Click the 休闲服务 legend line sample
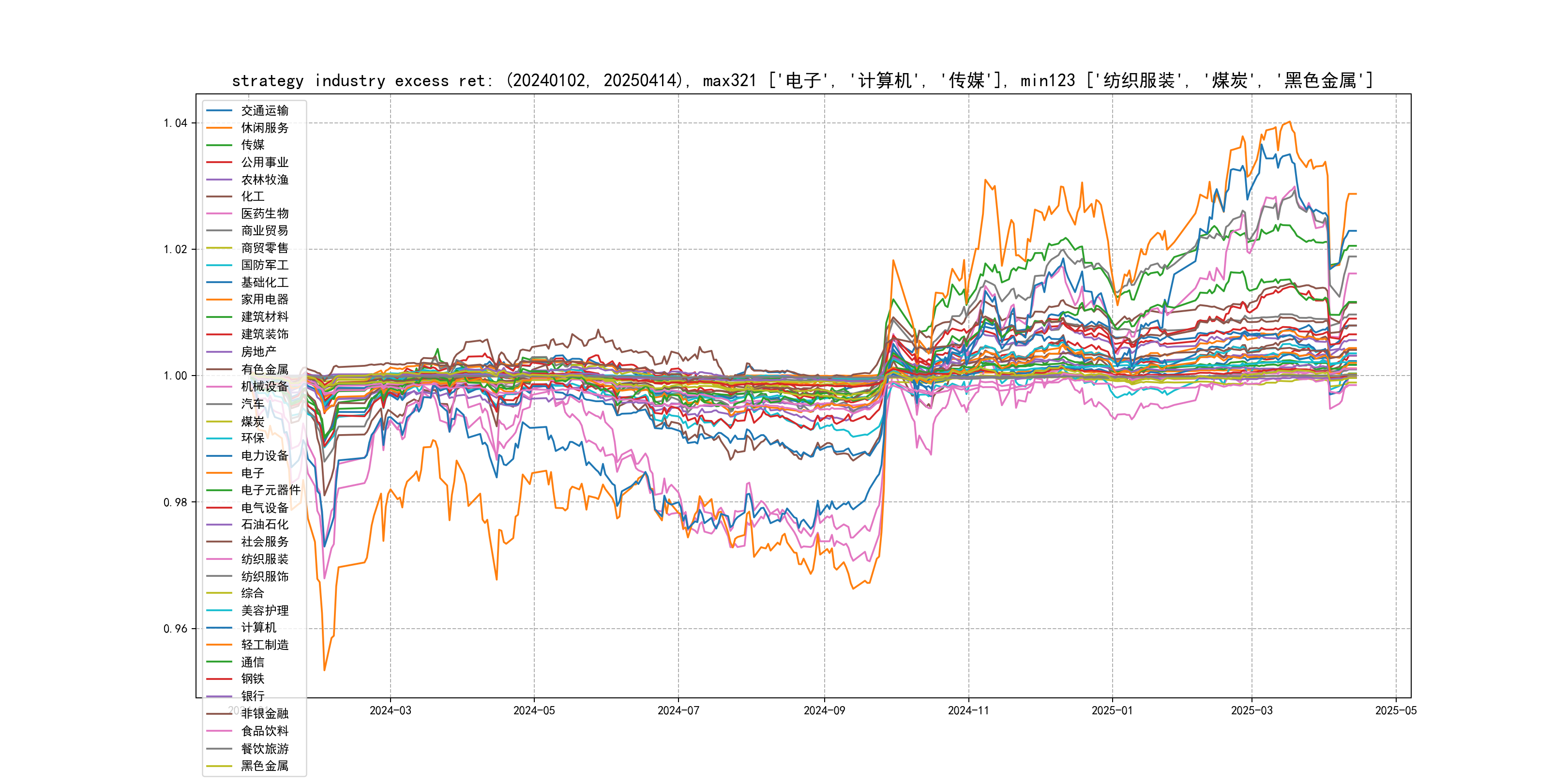1568x784 pixels. (219, 128)
